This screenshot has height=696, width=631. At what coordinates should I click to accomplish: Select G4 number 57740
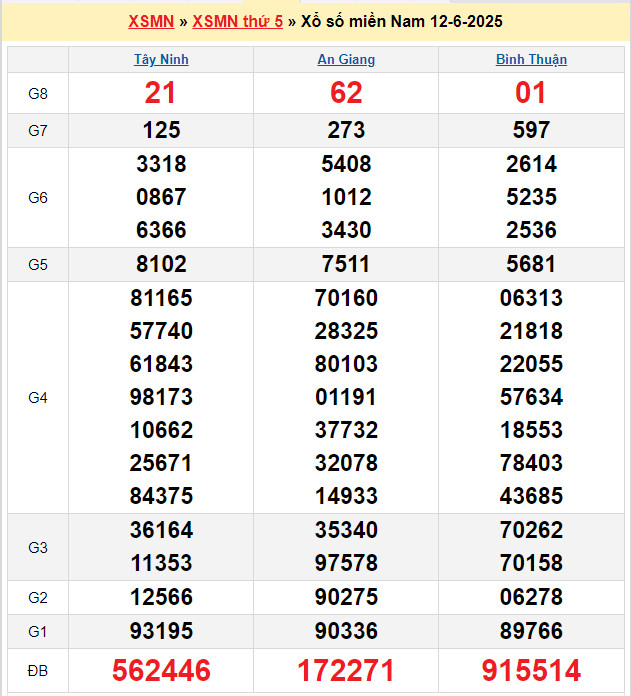point(161,331)
